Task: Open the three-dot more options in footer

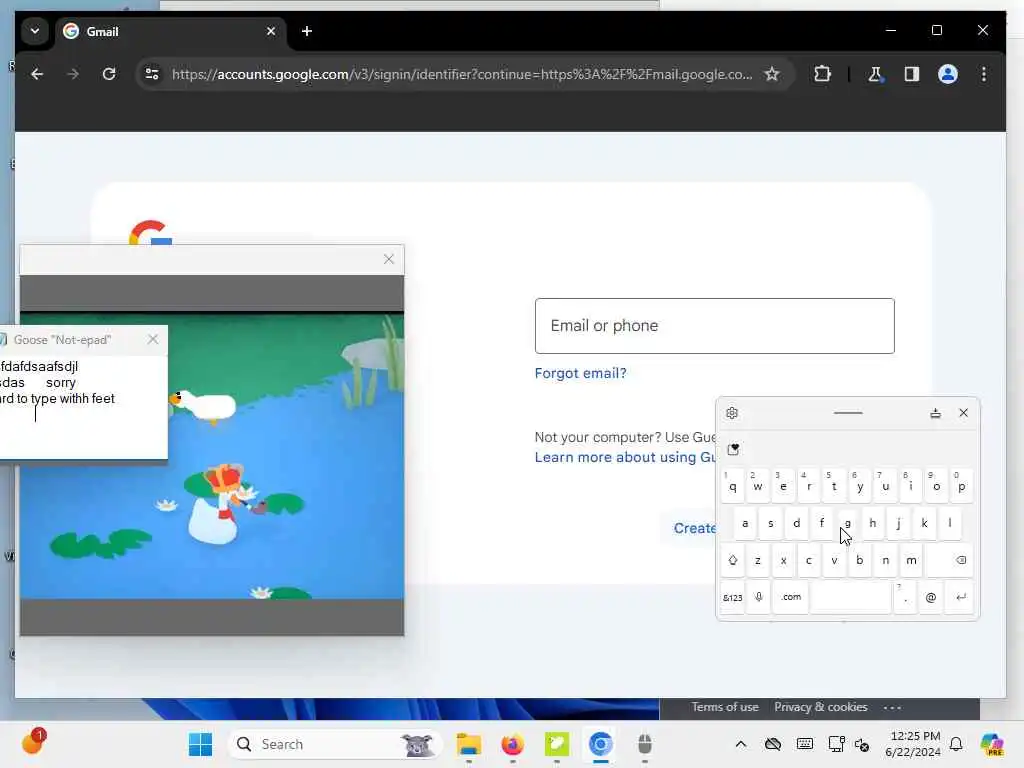Action: point(892,707)
